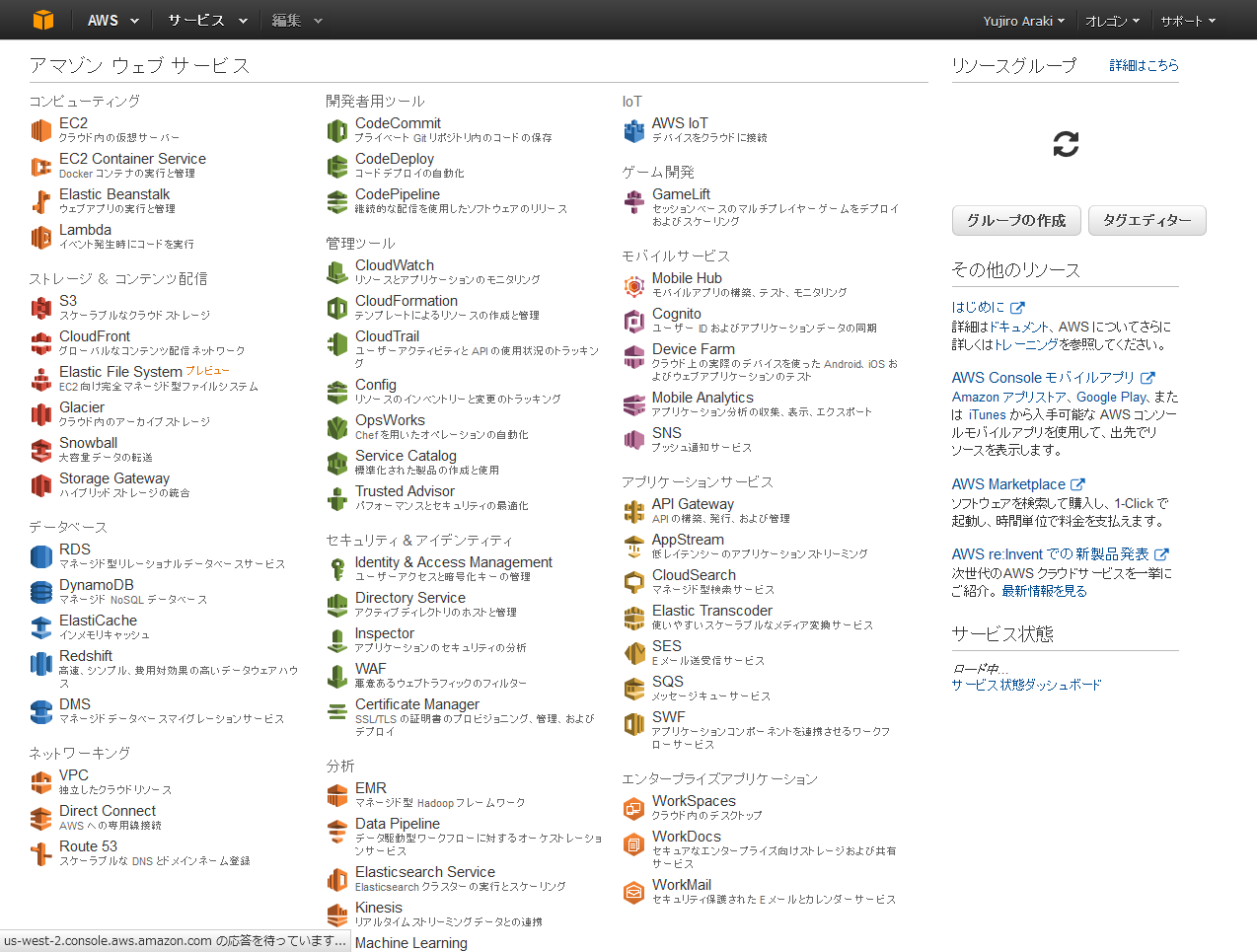This screenshot has height=952, width=1257.
Task: Open the Yujiro Araki account menu
Action: tap(1024, 21)
